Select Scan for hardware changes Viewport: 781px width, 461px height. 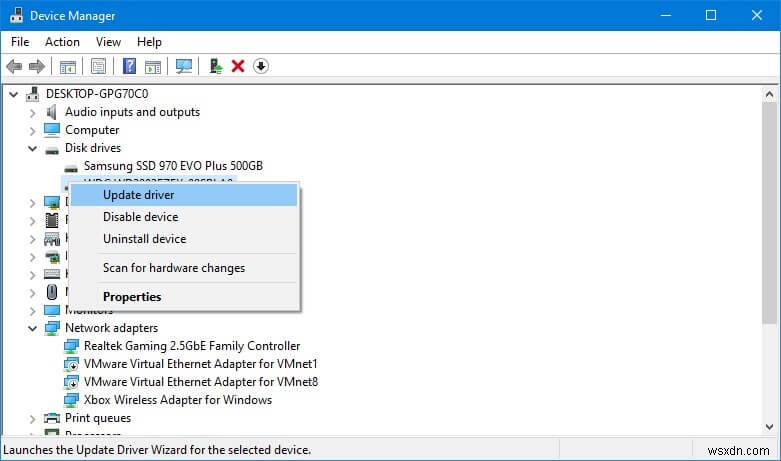(184, 268)
